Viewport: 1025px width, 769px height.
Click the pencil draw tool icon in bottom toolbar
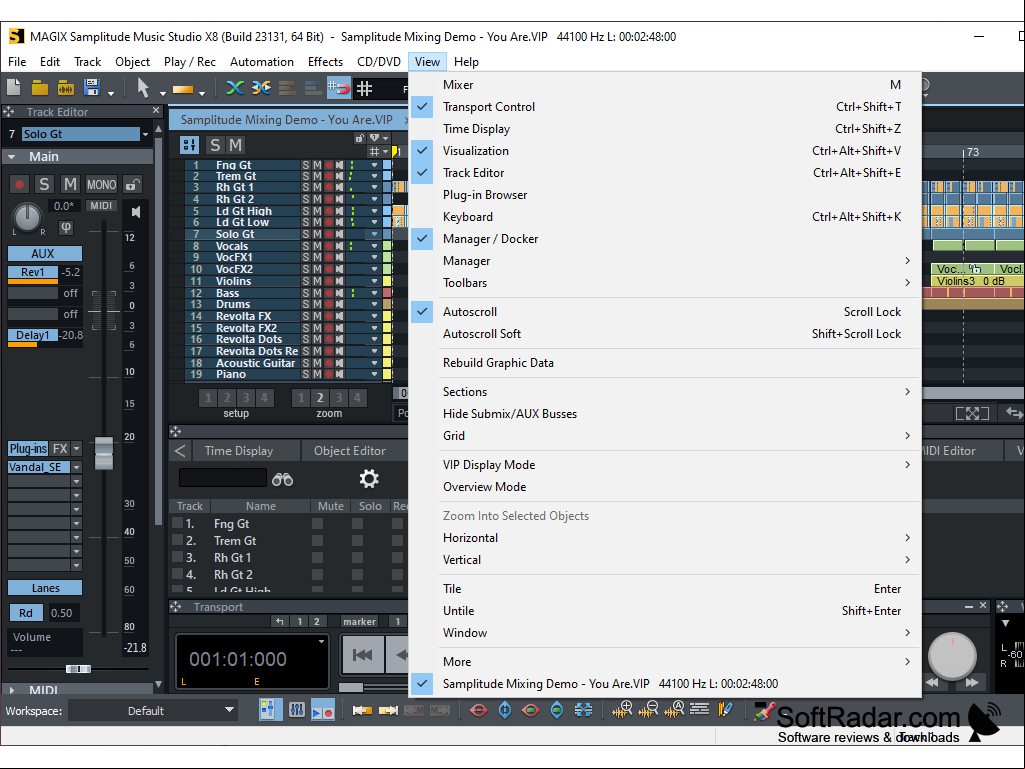click(x=724, y=709)
